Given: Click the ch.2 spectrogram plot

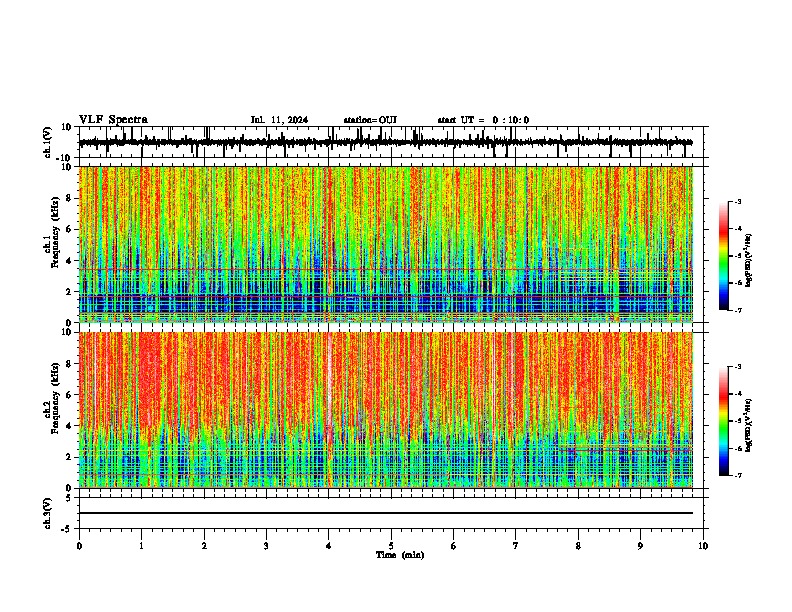Looking at the screenshot, I should pyautogui.click(x=386, y=410).
